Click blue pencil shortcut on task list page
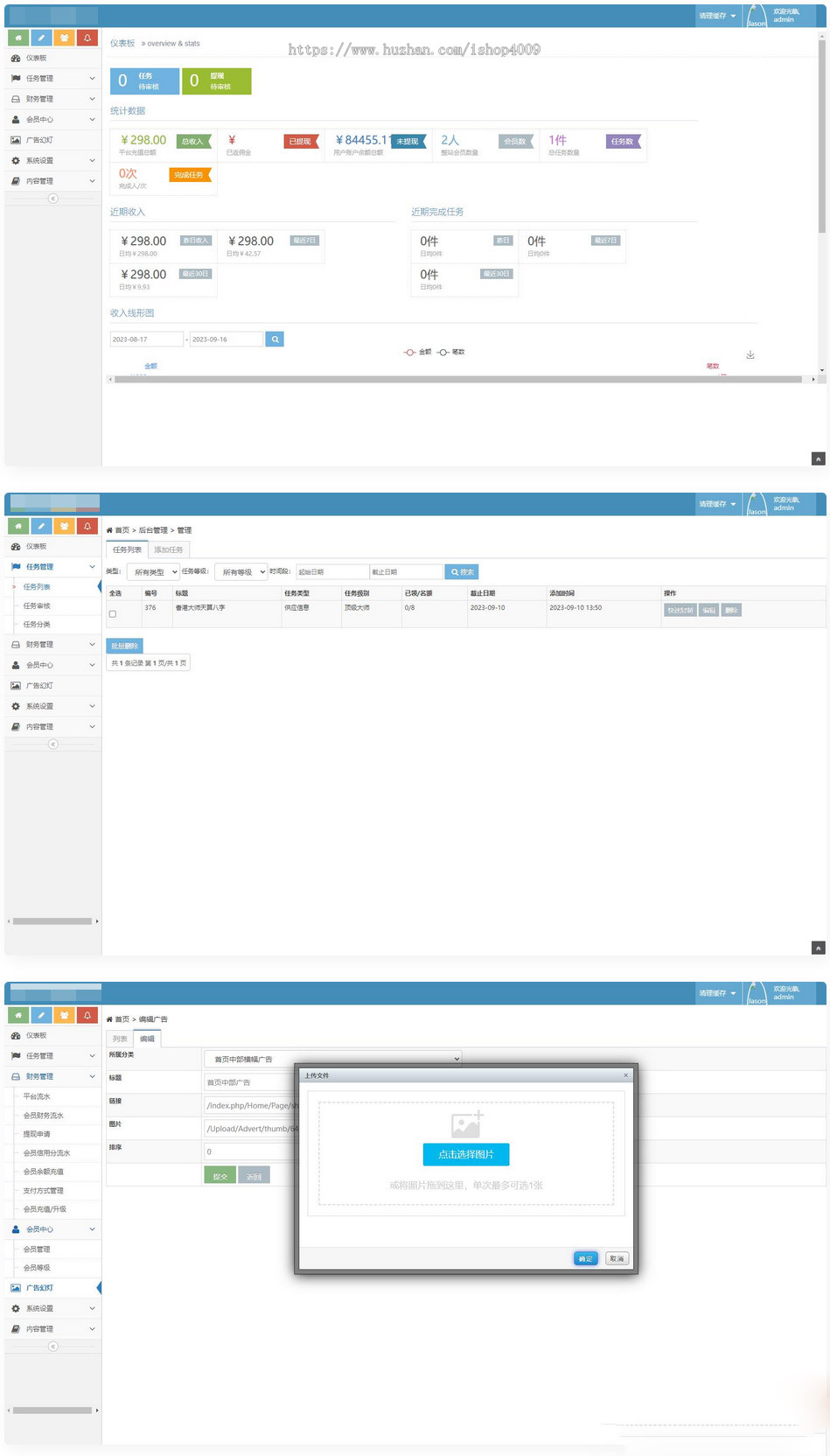The width and height of the screenshot is (830, 1456). point(41,526)
